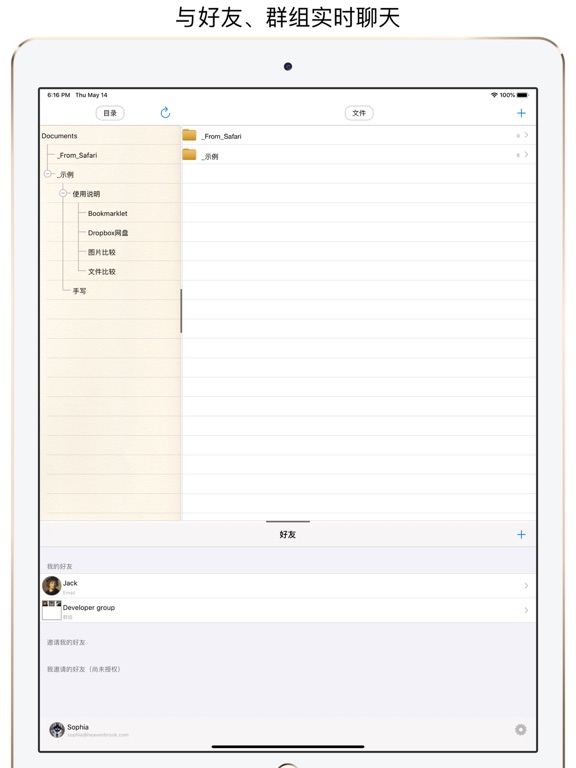Collapse the 使用说明 tree node
Viewport: 576px width, 768px height.
click(x=63, y=193)
